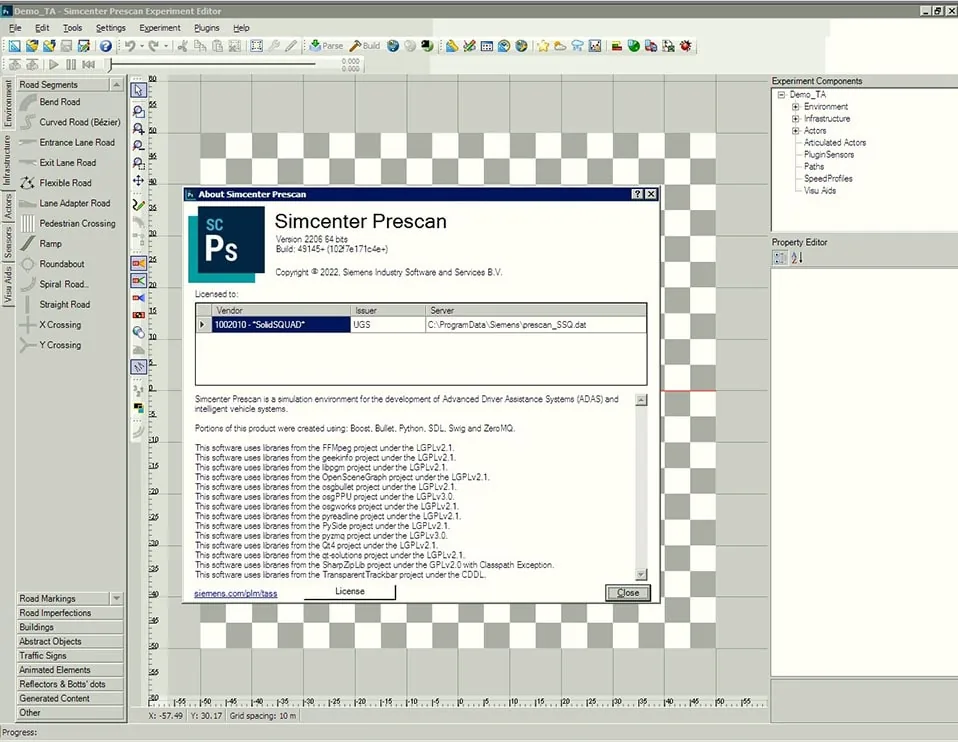Viewport: 958px width, 742px height.
Task: Expand the Road Markings section arrow
Action: [x=116, y=598]
